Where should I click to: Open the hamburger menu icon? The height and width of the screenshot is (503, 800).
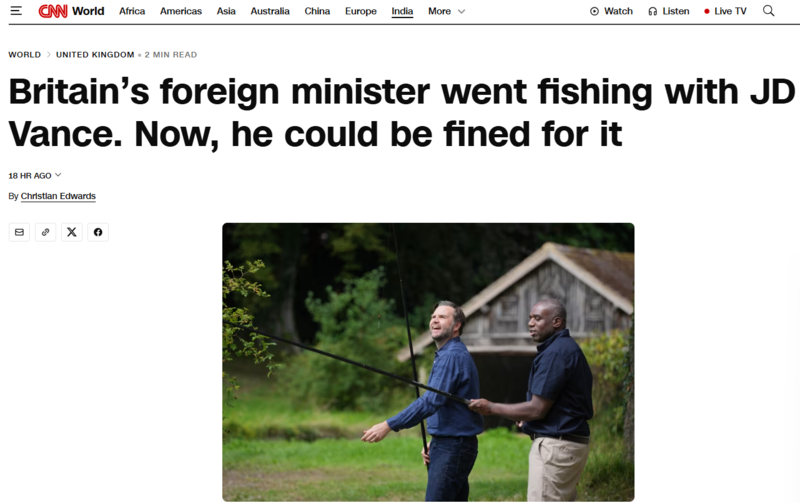pyautogui.click(x=16, y=11)
